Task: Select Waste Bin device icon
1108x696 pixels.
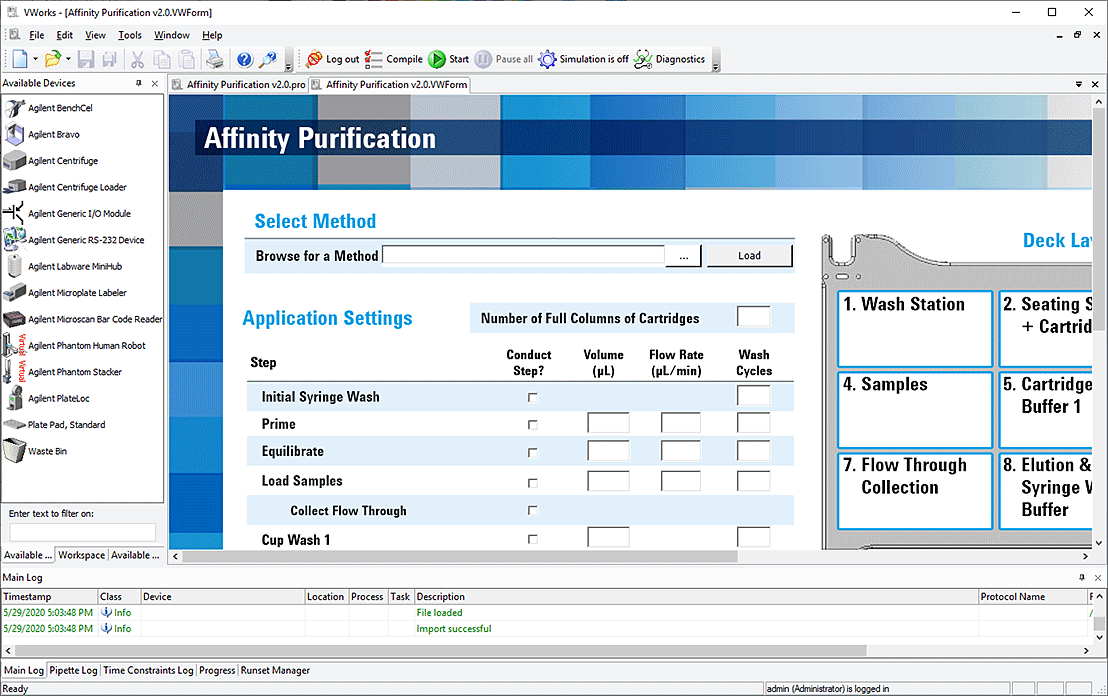Action: pos(15,451)
